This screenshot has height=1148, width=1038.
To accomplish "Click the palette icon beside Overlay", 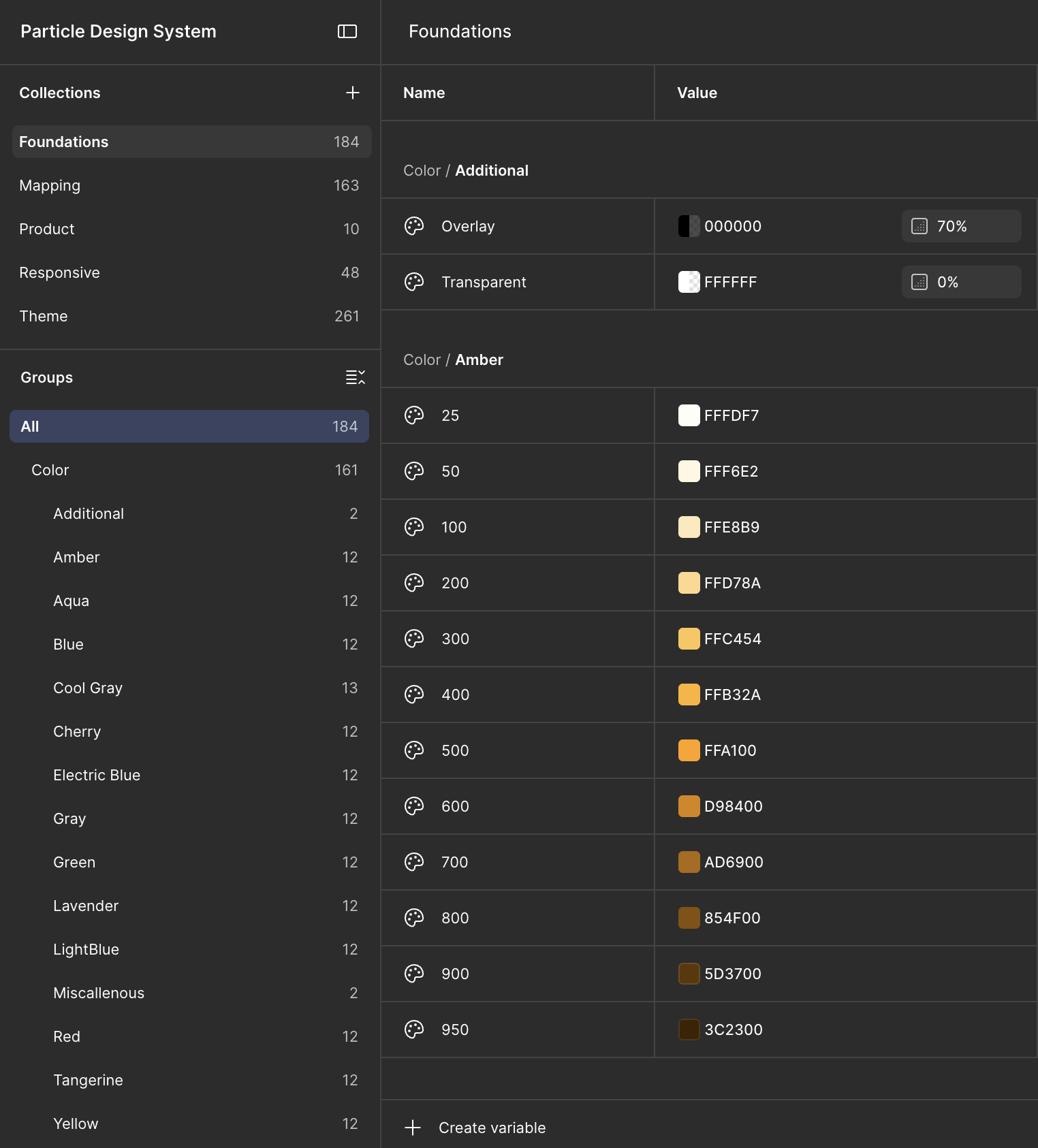I will point(414,226).
